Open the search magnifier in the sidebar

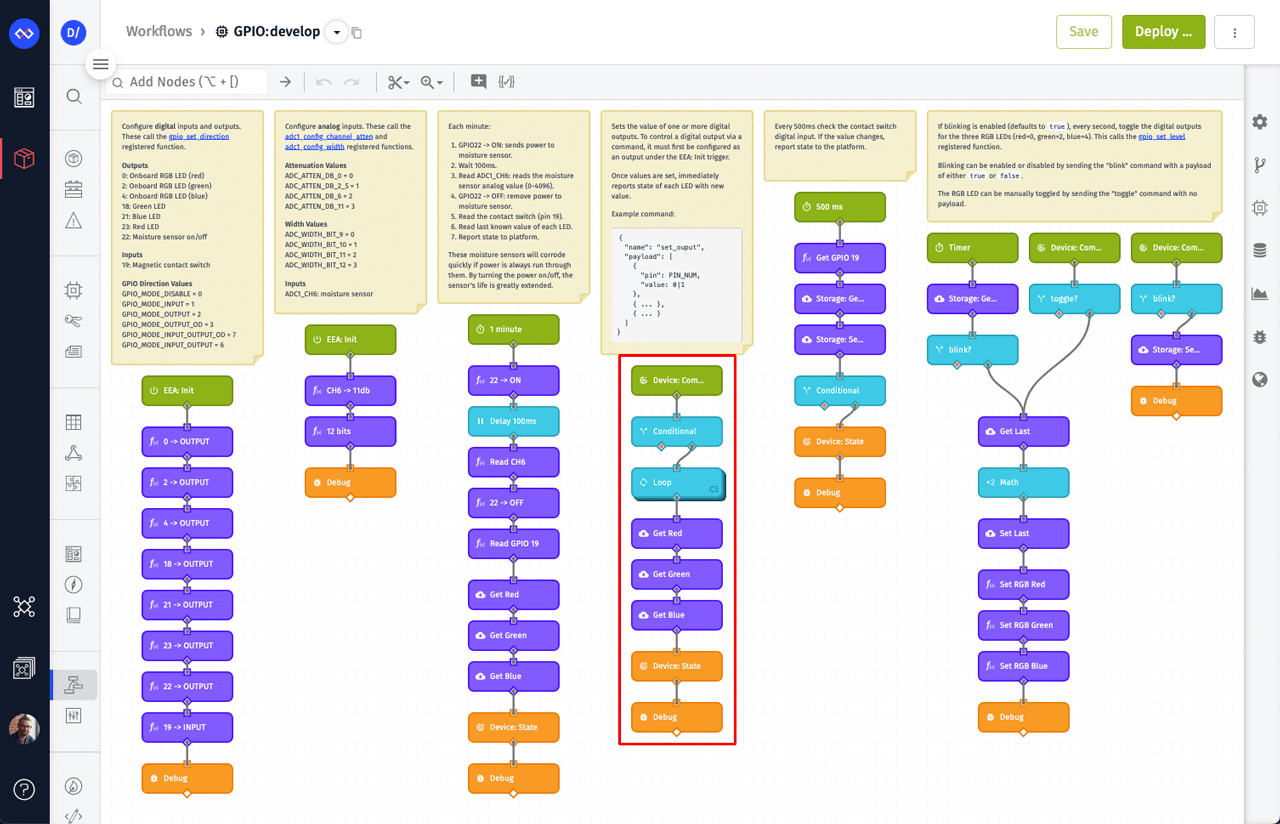coord(74,96)
